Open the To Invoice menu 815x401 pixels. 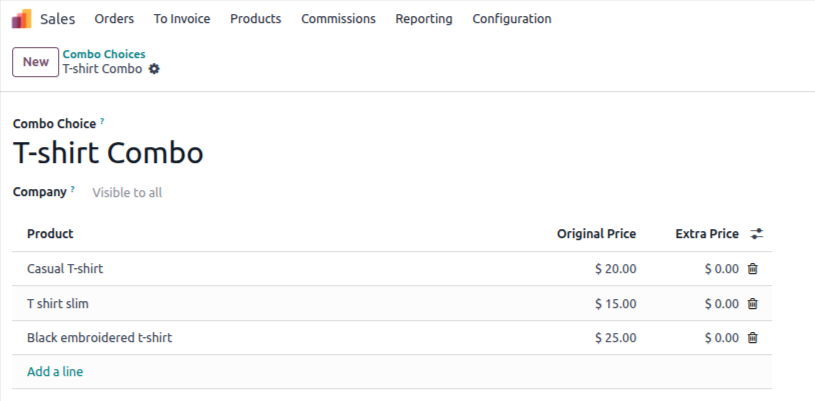[182, 19]
